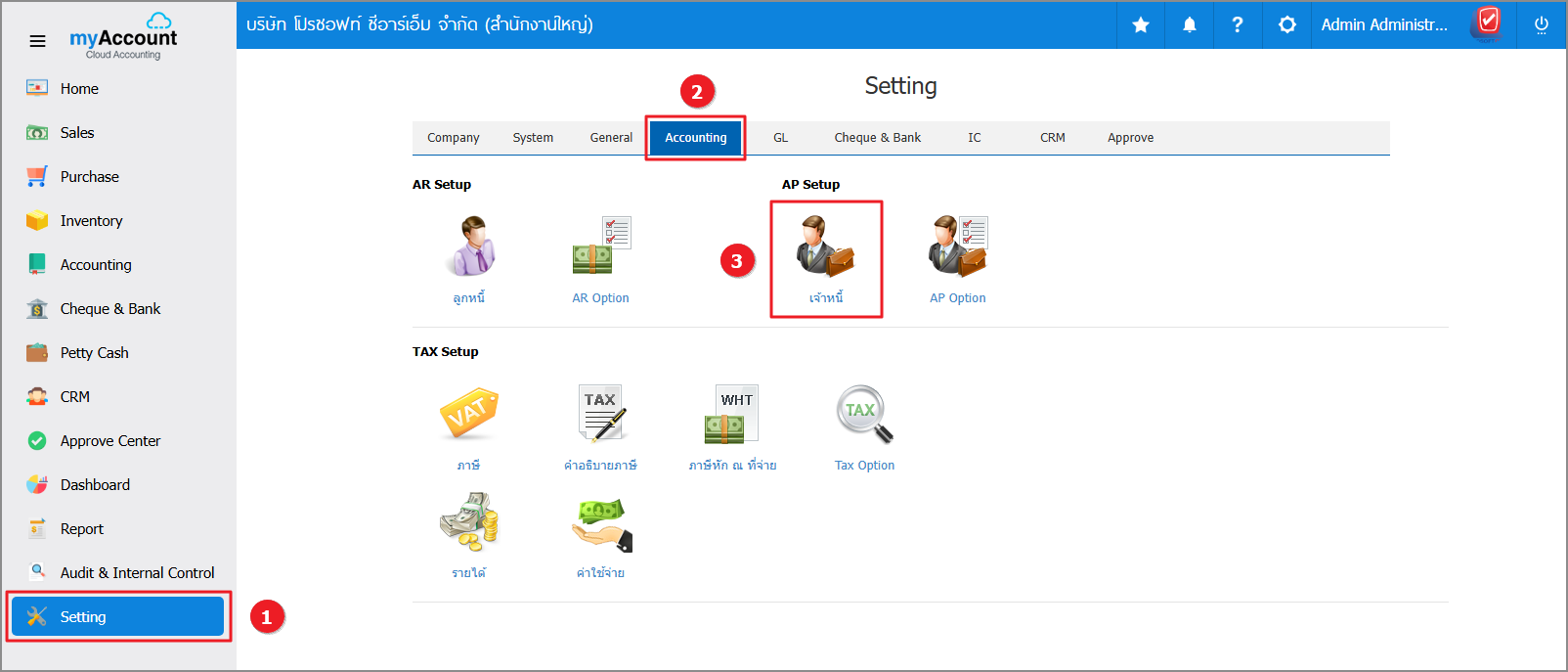
Task: Open the ลูกหนี้ customer setup icon
Action: point(469,247)
